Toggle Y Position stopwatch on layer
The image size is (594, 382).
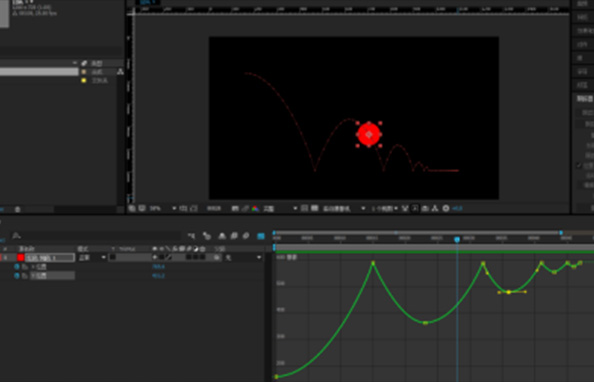(x=17, y=276)
